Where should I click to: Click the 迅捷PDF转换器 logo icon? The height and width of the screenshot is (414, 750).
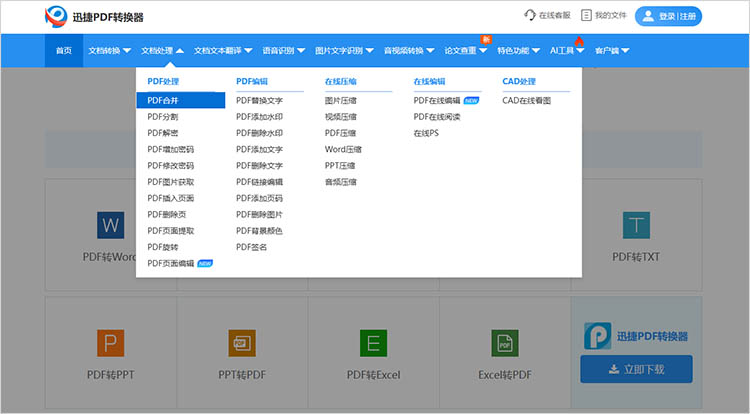(56, 17)
